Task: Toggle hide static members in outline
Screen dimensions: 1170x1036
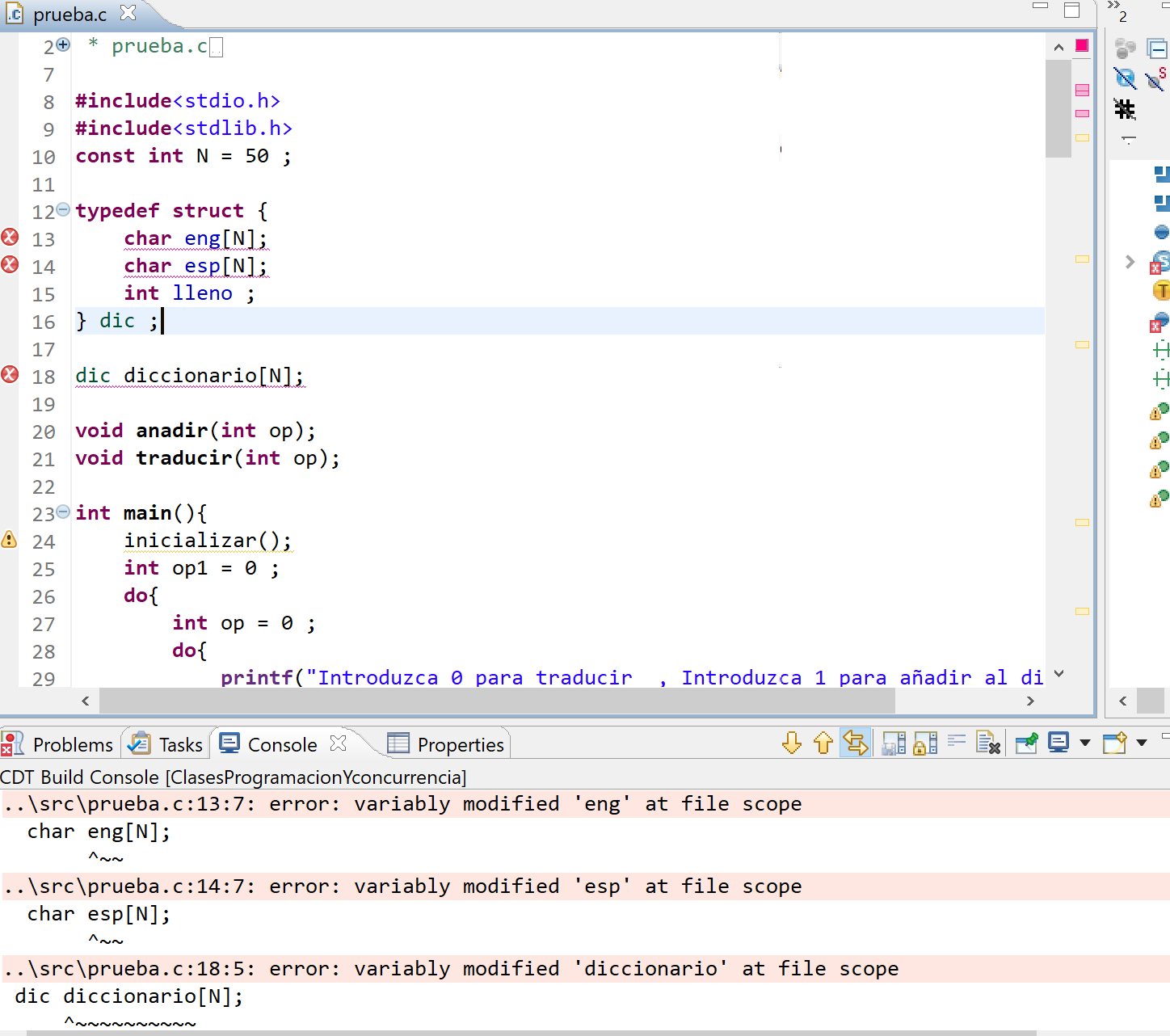Action: [x=1156, y=78]
